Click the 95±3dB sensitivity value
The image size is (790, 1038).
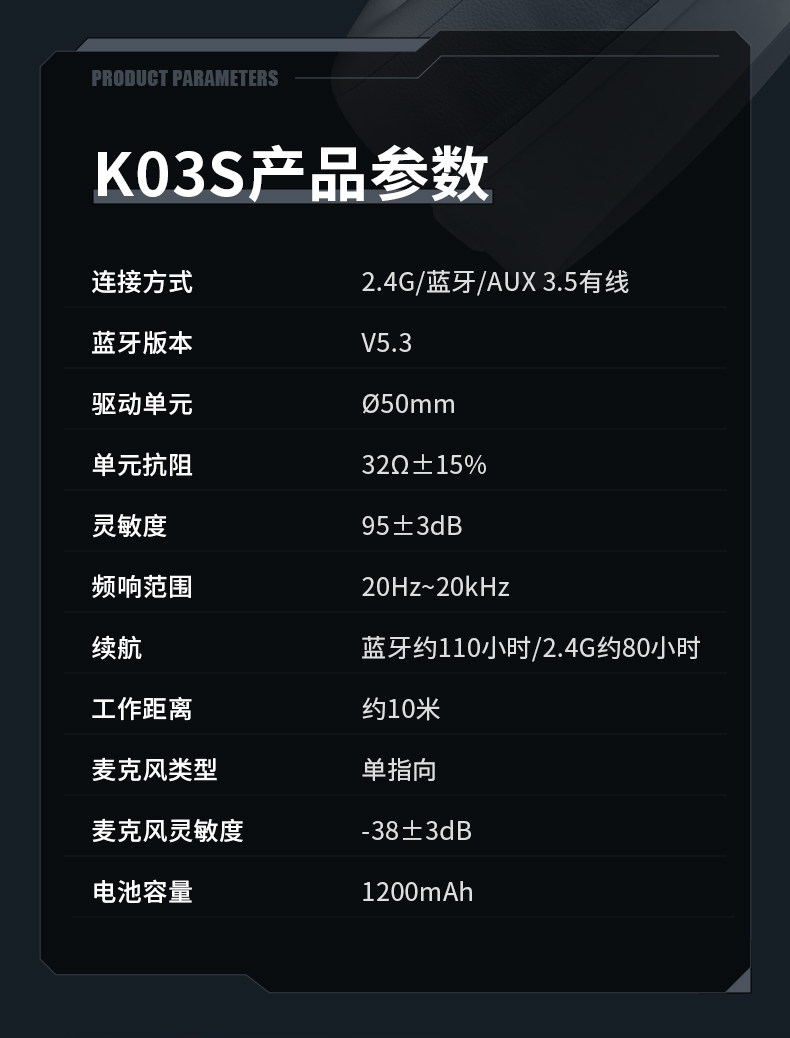point(412,526)
